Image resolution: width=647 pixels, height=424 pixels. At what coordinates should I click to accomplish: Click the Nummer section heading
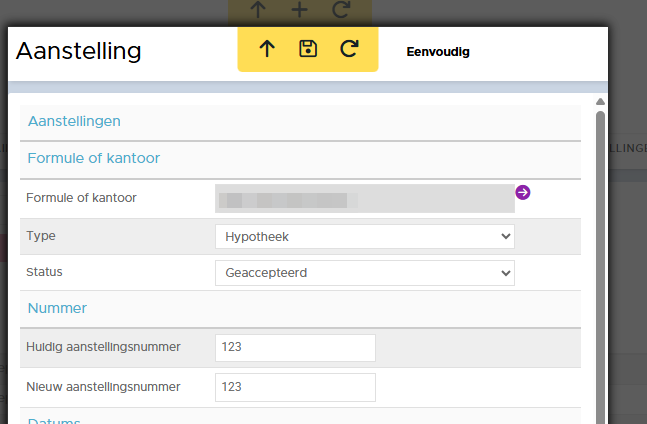pyautogui.click(x=57, y=308)
